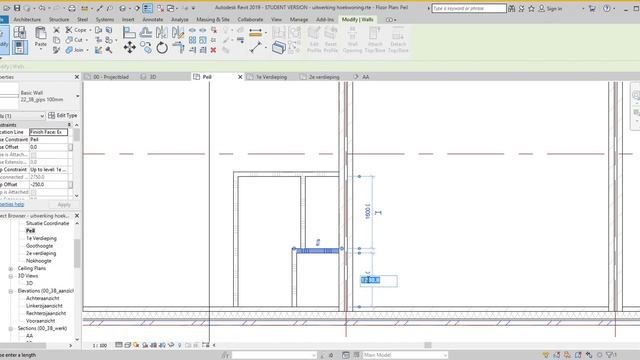The width and height of the screenshot is (640, 360).
Task: Collapse the Constraints section
Action: (x=69, y=125)
